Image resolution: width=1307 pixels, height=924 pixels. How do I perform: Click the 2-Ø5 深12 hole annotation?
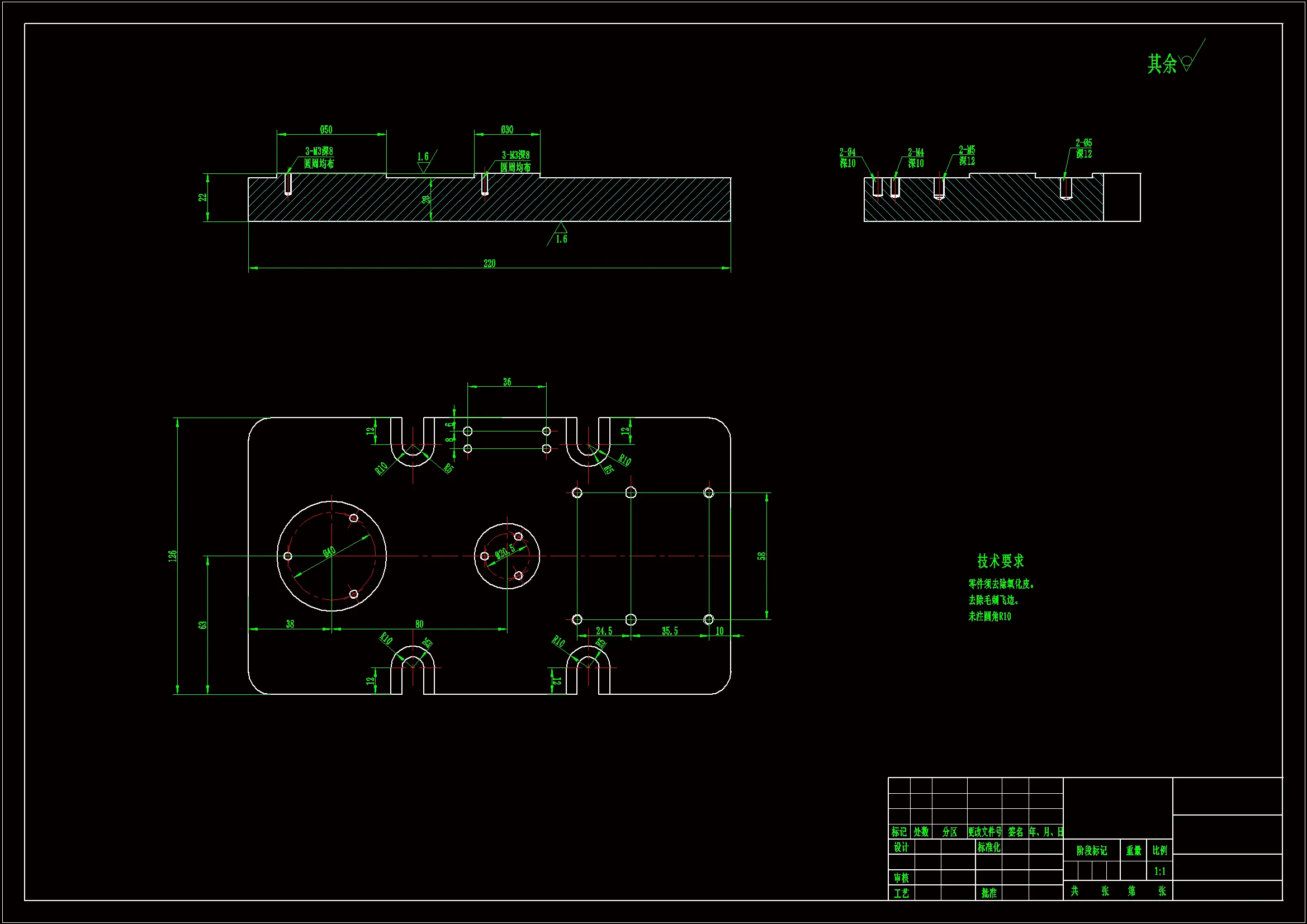[1083, 148]
